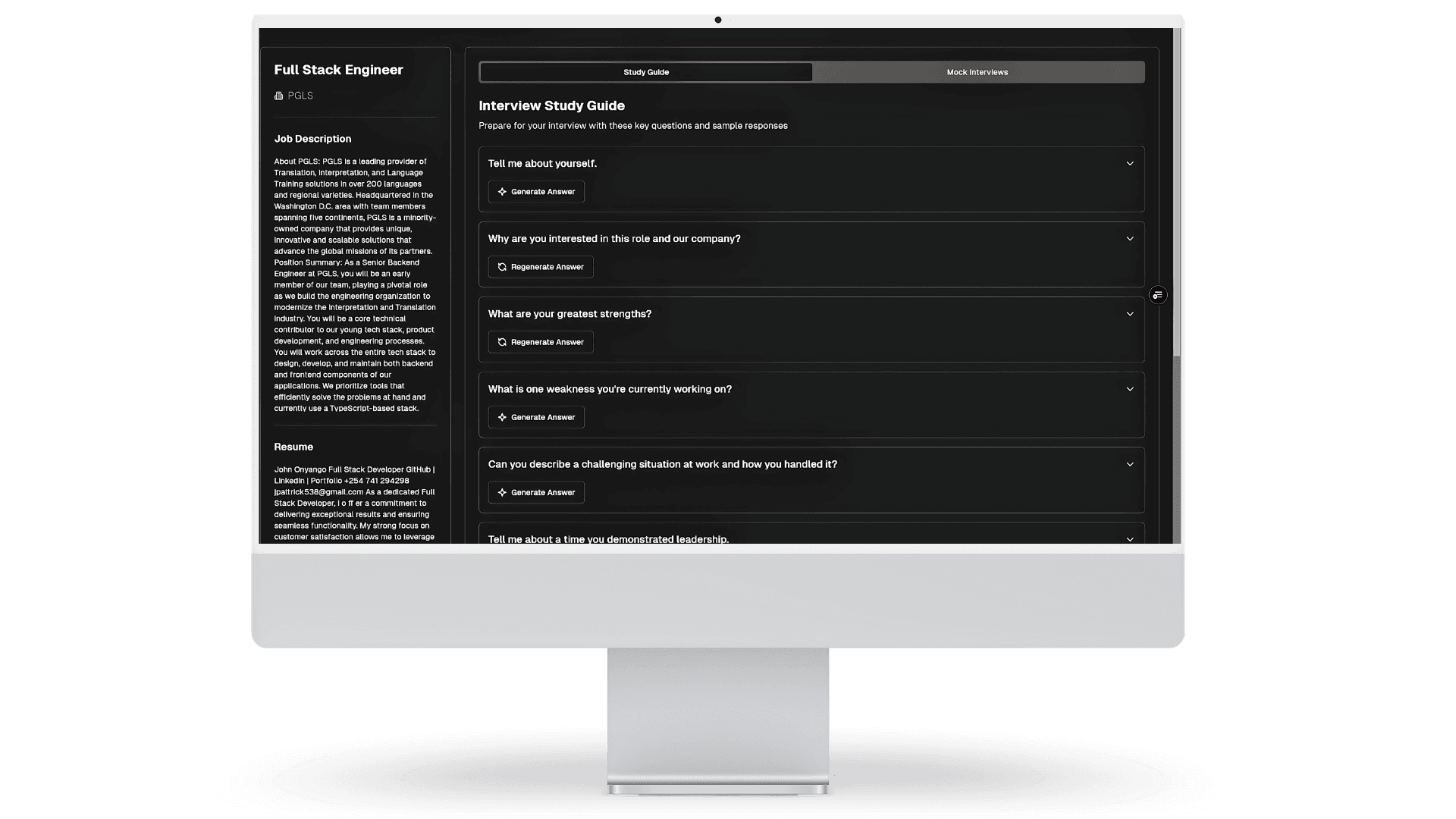The width and height of the screenshot is (1456, 819).
Task: Expand 'Tell me about yourself' question
Action: pyautogui.click(x=1129, y=164)
